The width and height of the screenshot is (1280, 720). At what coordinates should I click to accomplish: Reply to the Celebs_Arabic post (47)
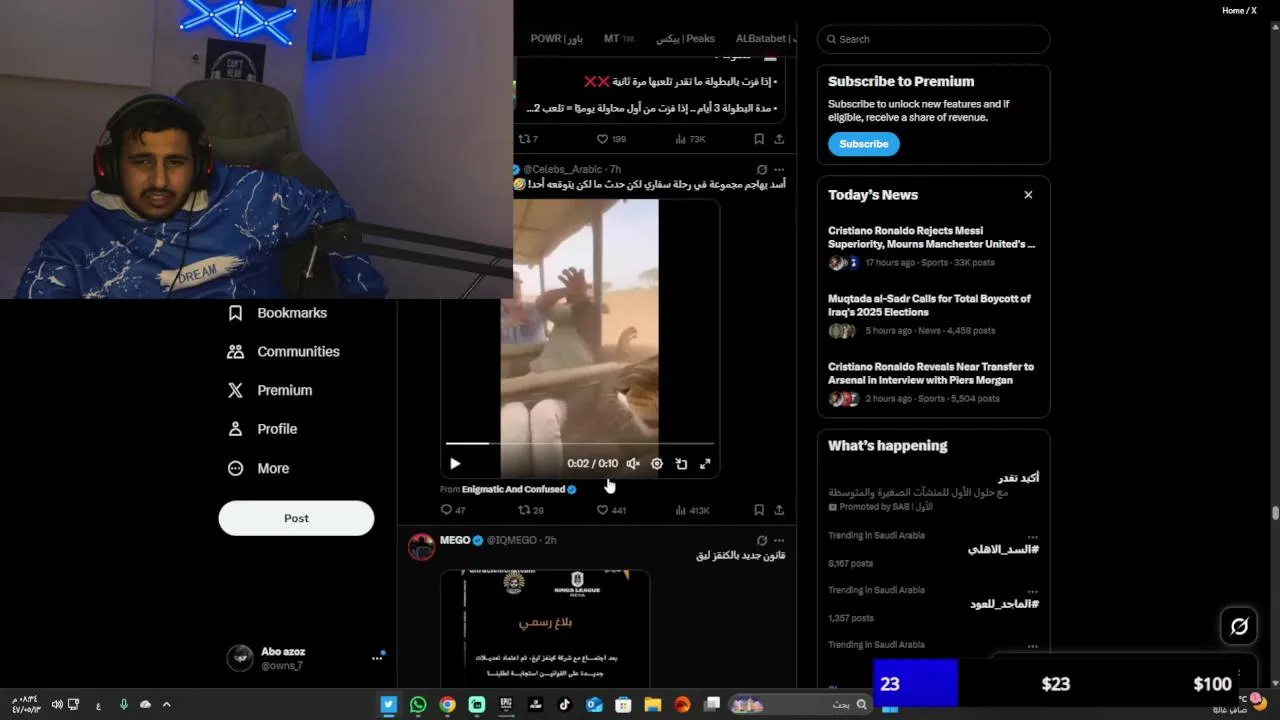coord(453,510)
